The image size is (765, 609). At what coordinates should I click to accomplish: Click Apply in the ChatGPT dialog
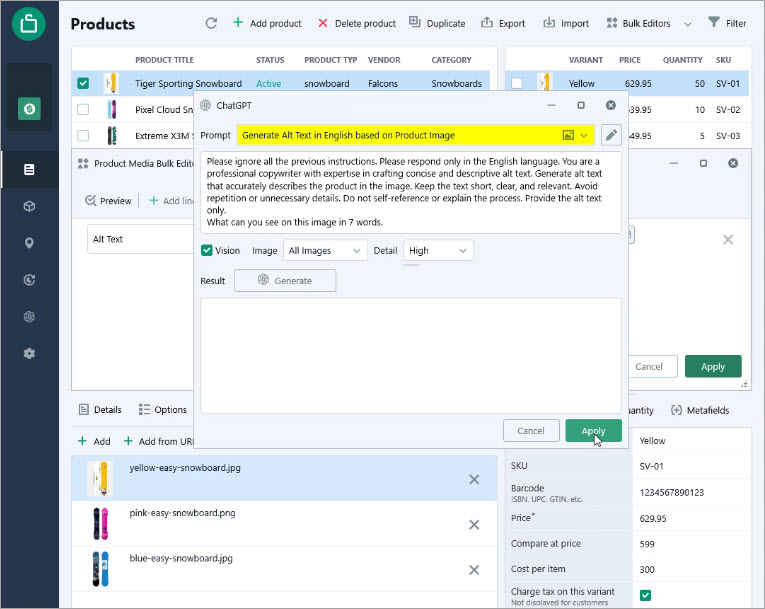click(593, 431)
